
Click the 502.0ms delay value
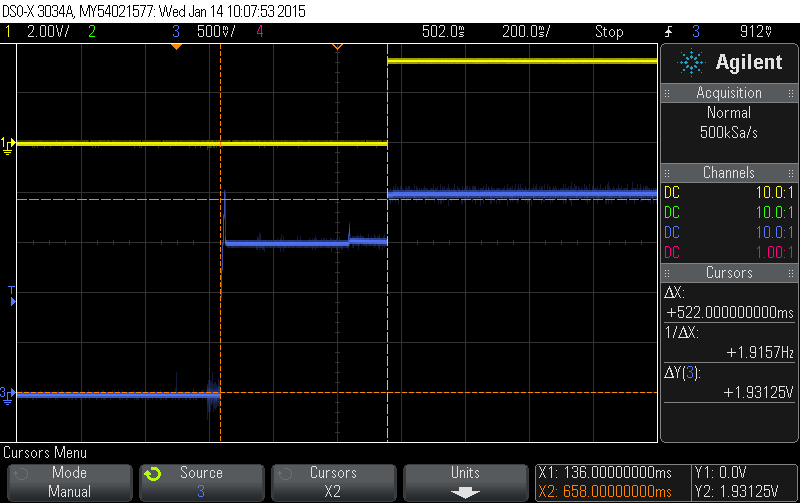(443, 32)
